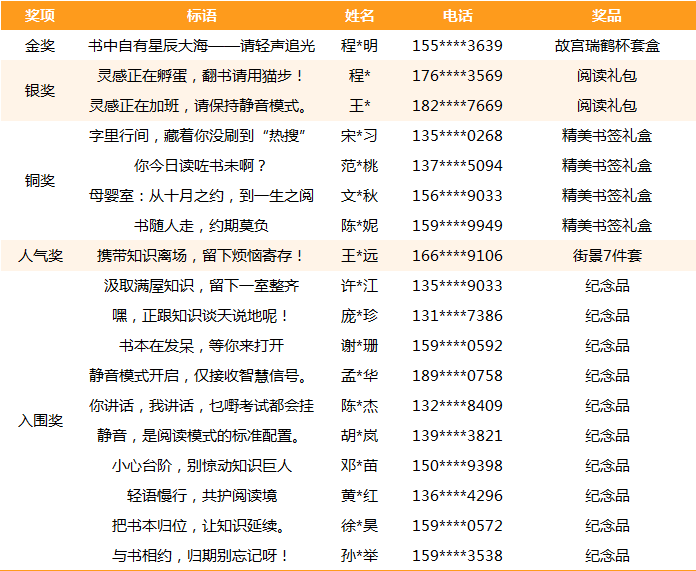Viewport: 696px width, 571px height.
Task: Click phone number 132****8409
Action: click(457, 405)
